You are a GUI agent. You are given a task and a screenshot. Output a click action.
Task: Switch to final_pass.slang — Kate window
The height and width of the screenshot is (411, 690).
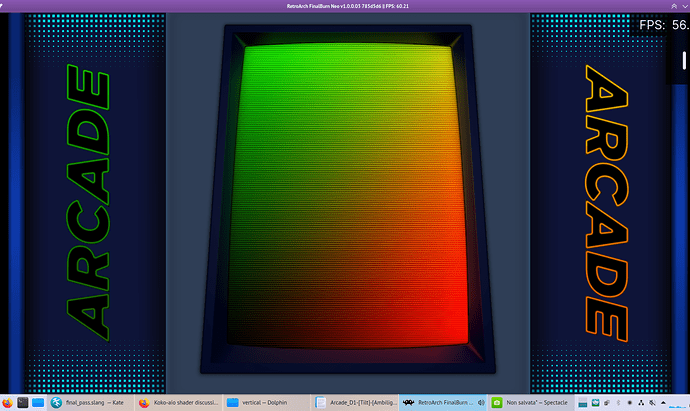pyautogui.click(x=92, y=403)
